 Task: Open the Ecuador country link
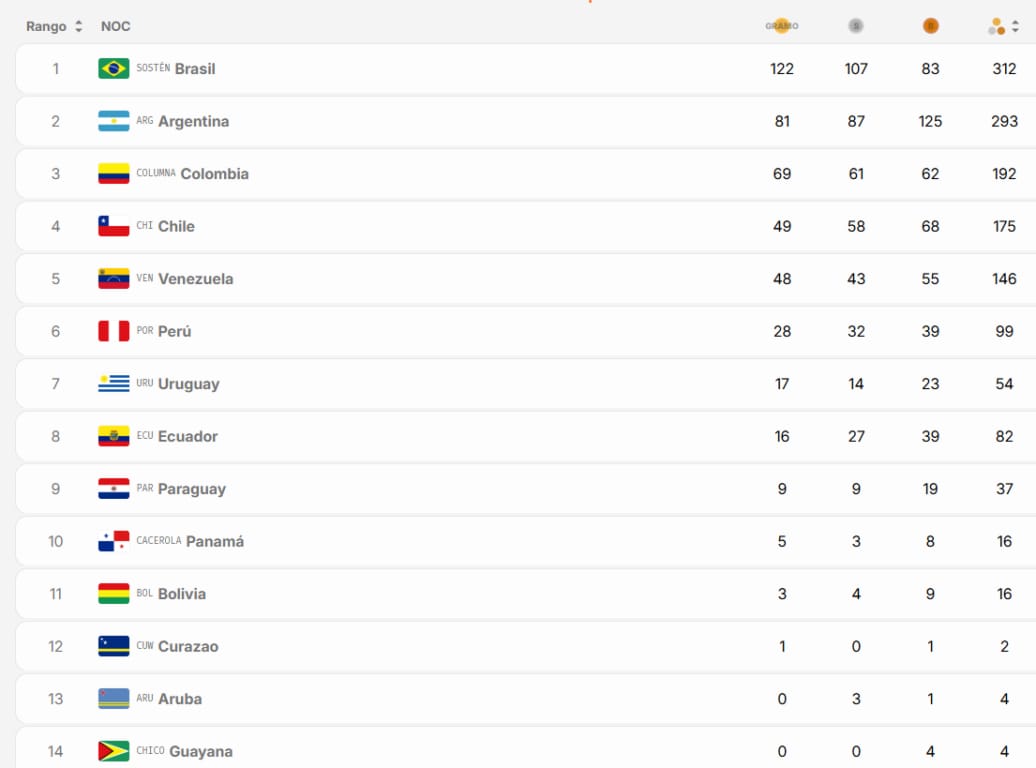(188, 436)
